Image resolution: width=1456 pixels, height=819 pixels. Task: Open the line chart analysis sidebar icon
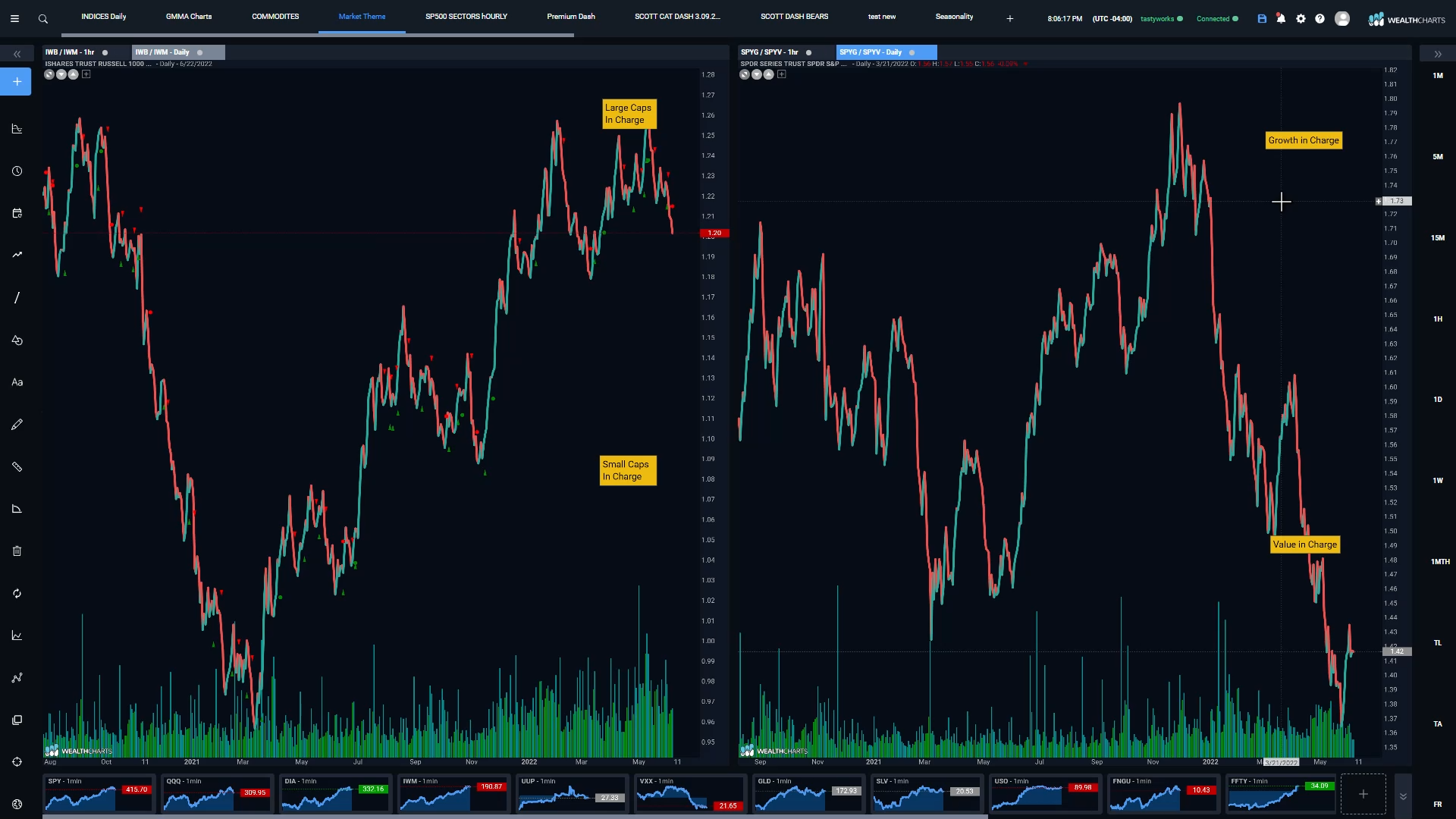[17, 635]
